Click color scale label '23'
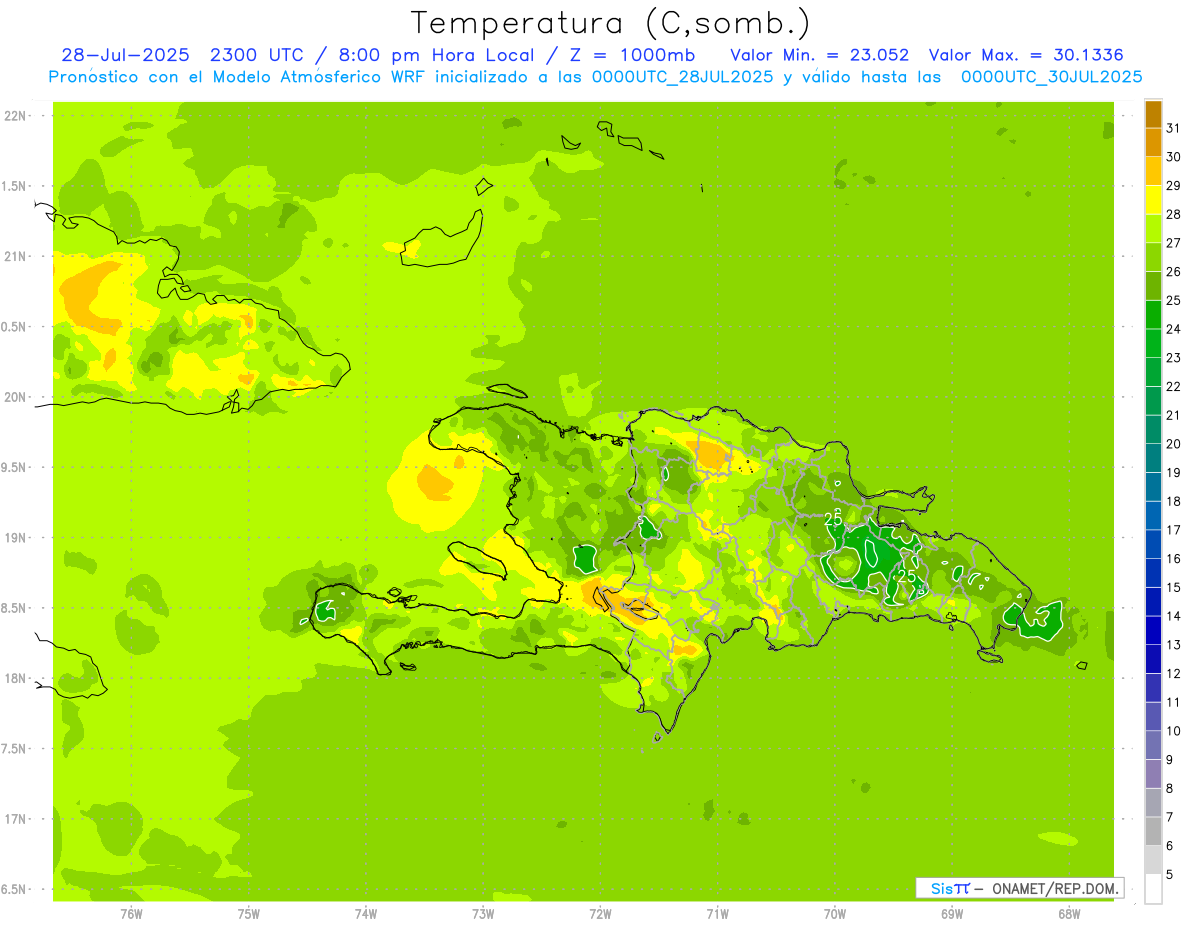 pyautogui.click(x=1173, y=358)
